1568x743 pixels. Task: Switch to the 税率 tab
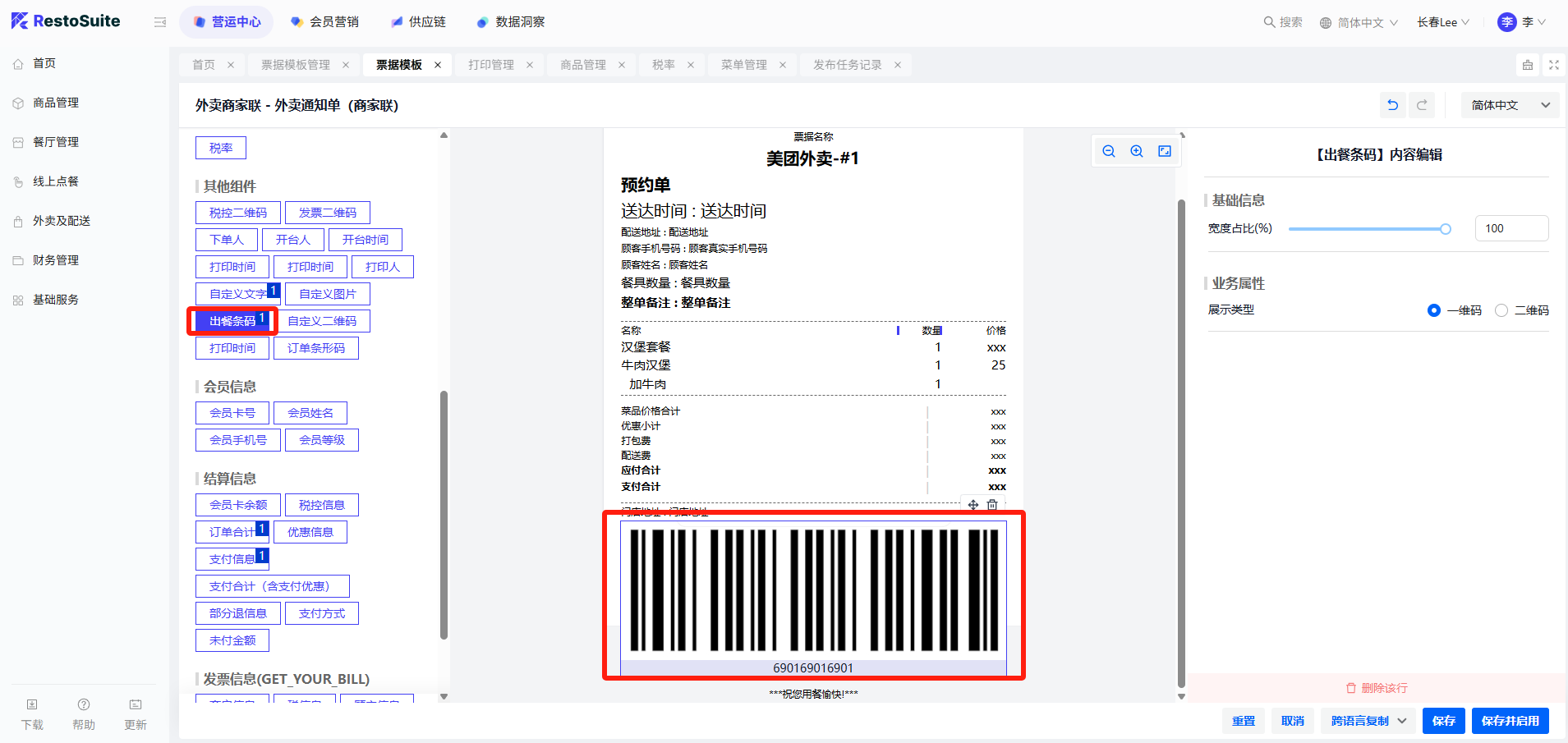(x=664, y=65)
